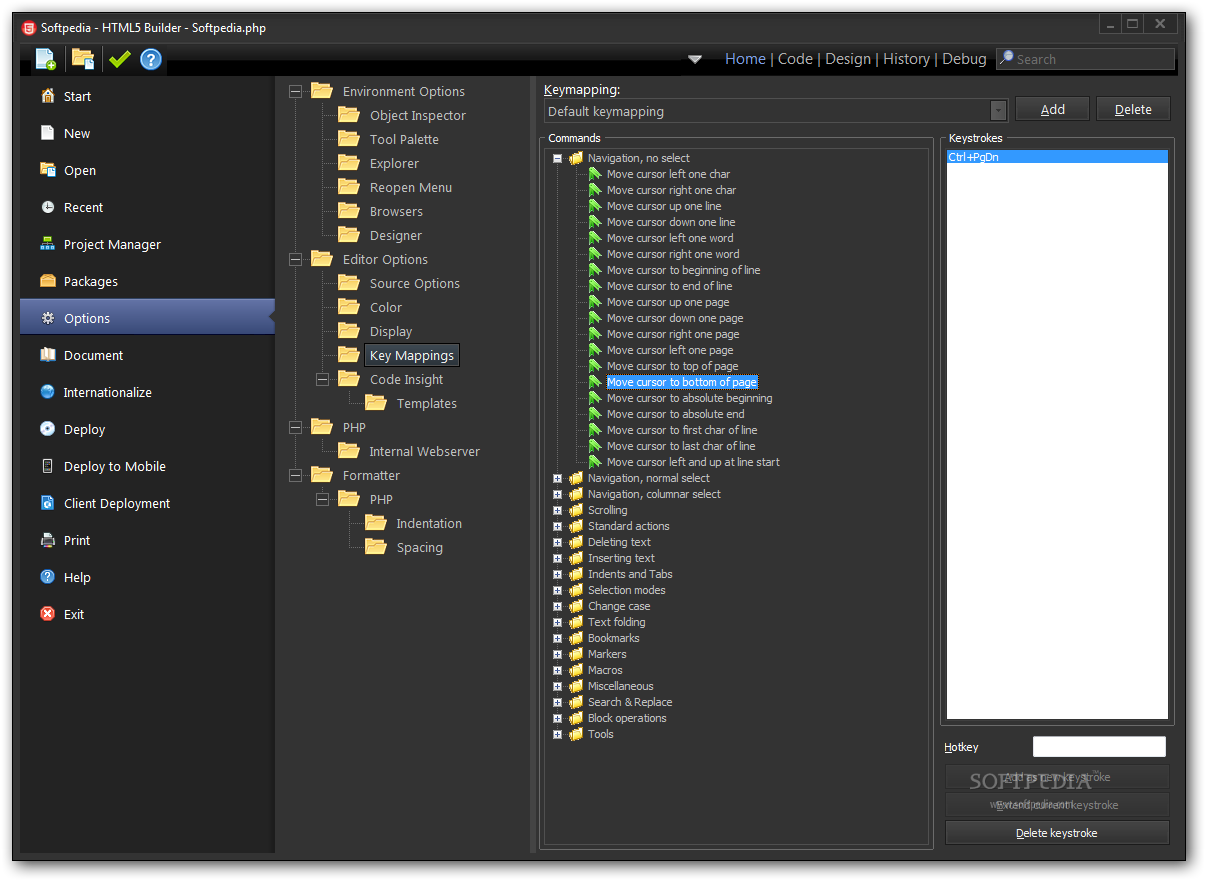
Task: Click the Print printer icon
Action: pos(47,540)
